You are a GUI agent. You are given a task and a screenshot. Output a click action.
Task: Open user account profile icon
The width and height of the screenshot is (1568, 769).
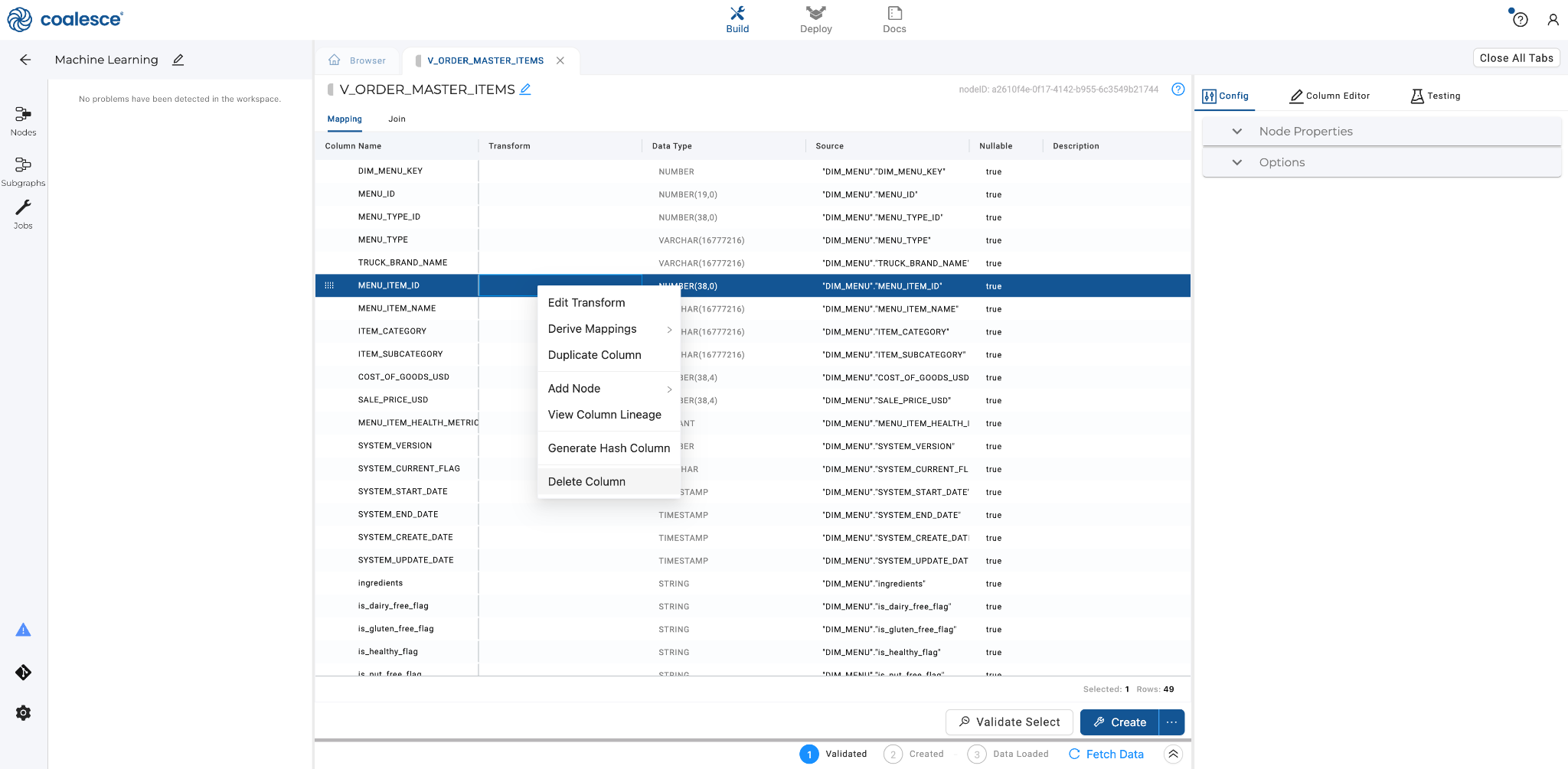tap(1553, 20)
